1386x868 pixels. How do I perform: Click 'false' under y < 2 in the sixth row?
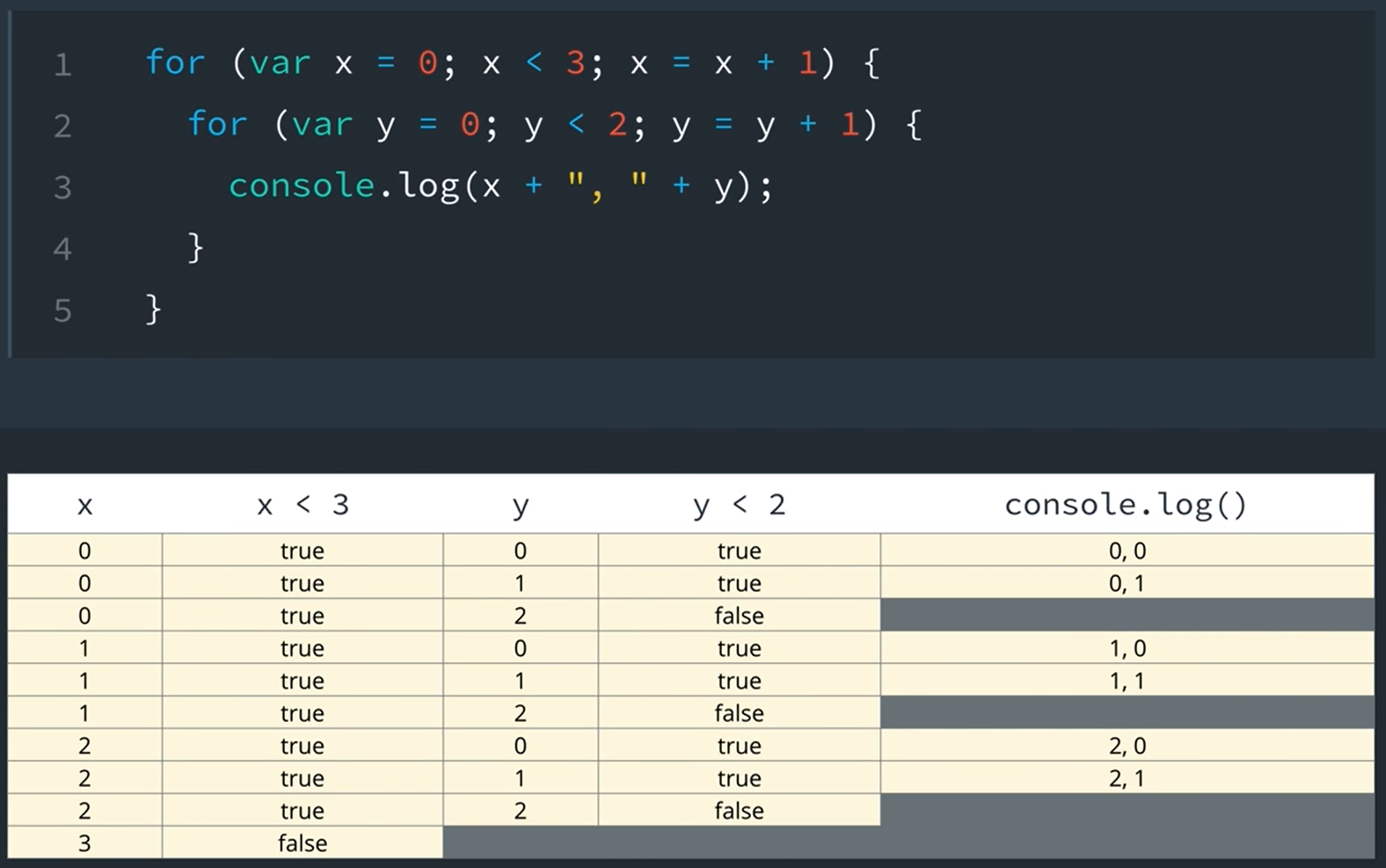(739, 713)
